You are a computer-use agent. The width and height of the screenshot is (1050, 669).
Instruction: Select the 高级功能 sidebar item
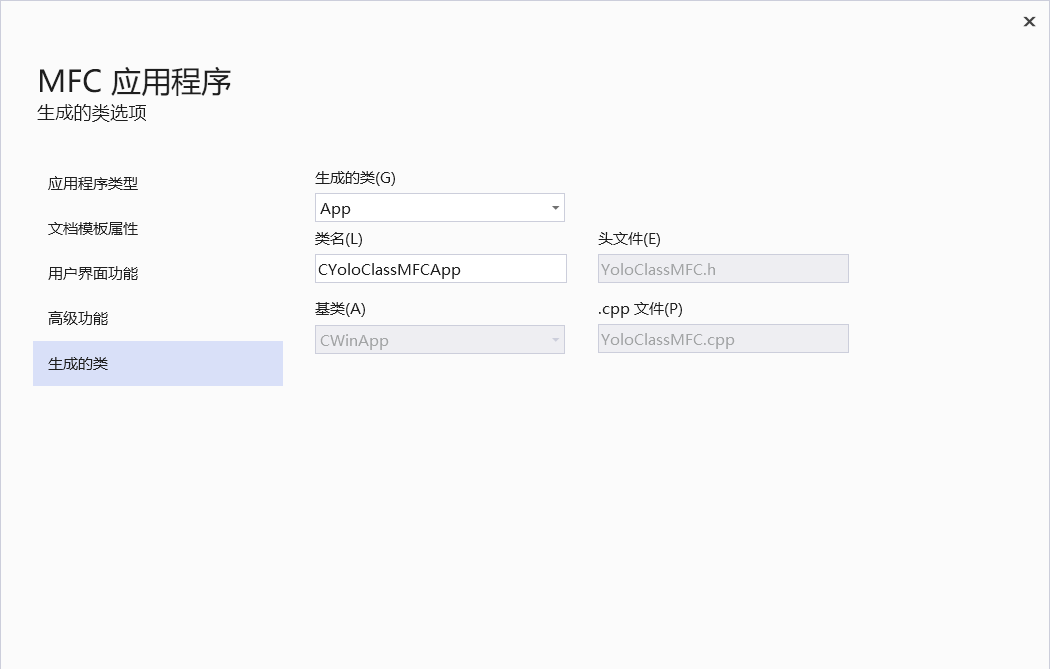coord(78,319)
